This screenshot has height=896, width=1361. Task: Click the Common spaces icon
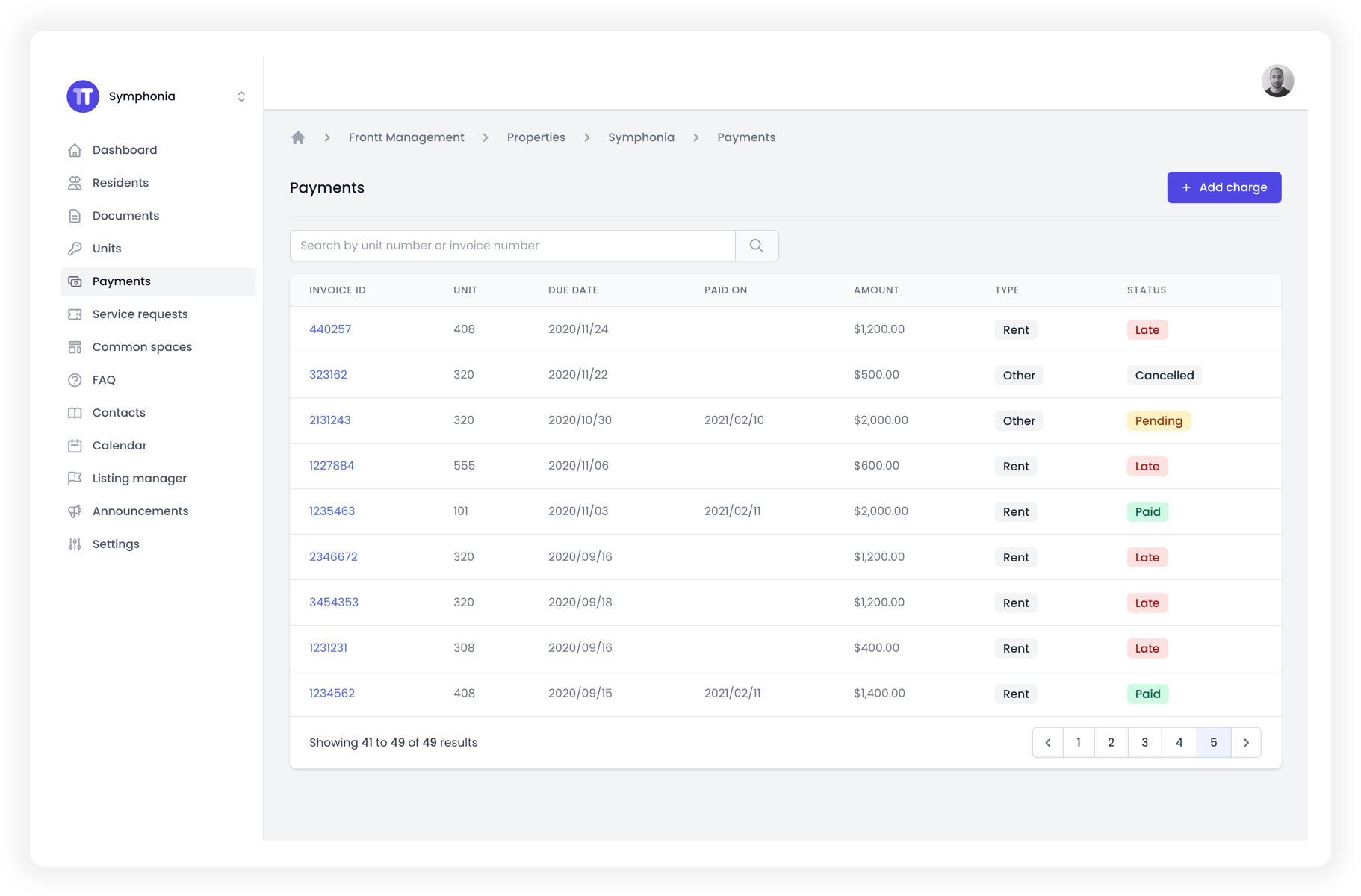[75, 347]
